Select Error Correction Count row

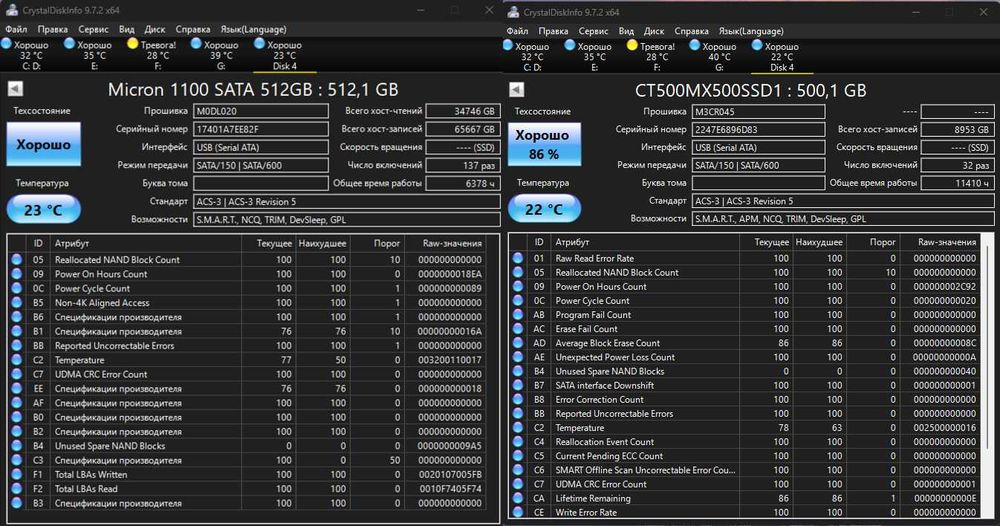tap(745, 399)
